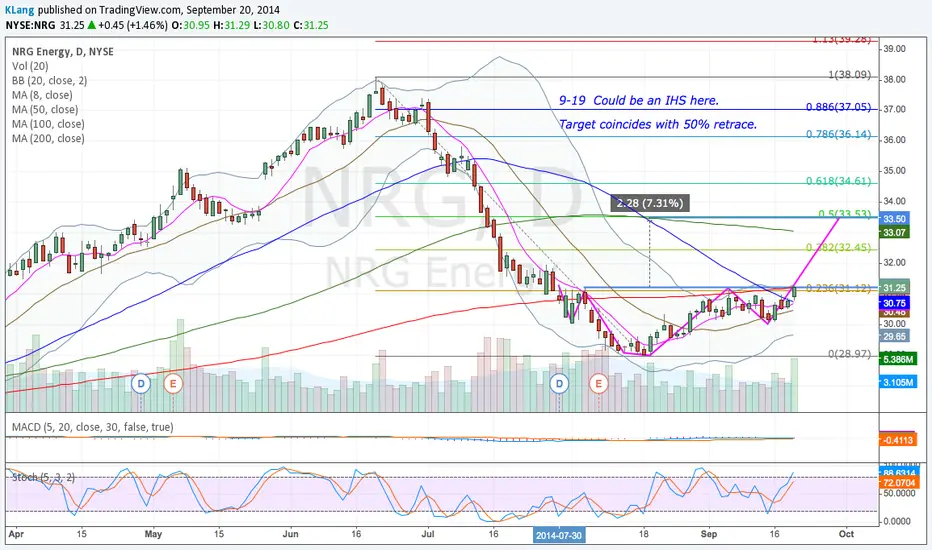Click the 50.0000 stochastic axis label
The height and width of the screenshot is (550, 932).
coord(898,494)
